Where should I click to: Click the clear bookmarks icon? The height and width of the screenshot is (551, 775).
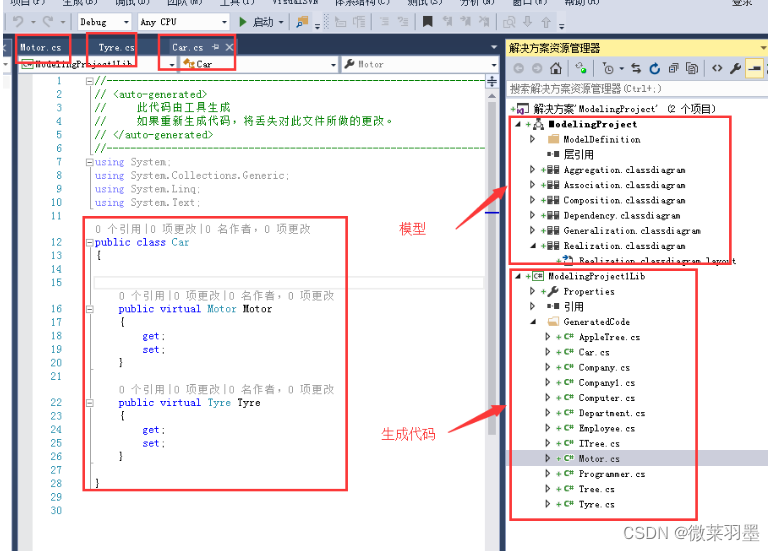coord(484,22)
